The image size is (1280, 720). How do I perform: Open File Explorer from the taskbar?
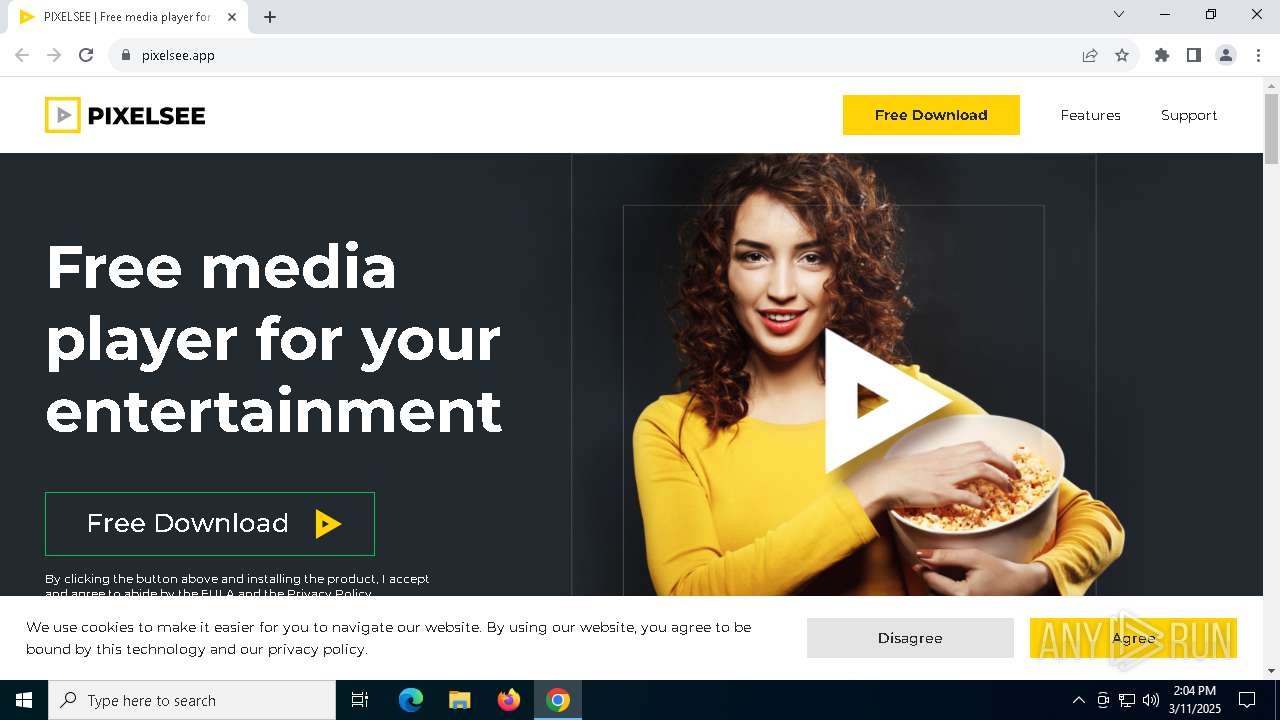(460, 700)
